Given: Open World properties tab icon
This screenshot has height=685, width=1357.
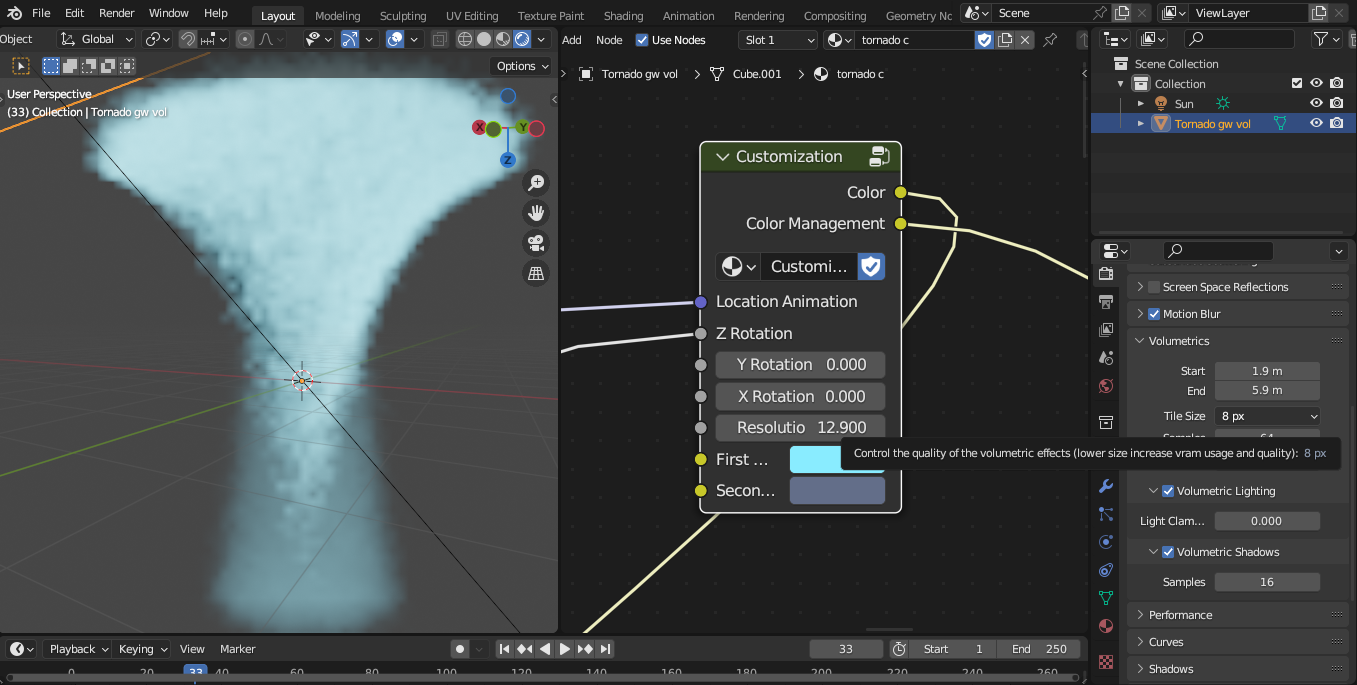Looking at the screenshot, I should click(x=1105, y=386).
